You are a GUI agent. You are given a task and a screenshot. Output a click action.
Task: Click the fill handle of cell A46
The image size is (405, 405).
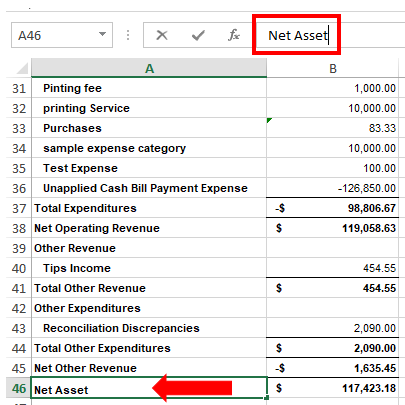pyautogui.click(x=266, y=398)
